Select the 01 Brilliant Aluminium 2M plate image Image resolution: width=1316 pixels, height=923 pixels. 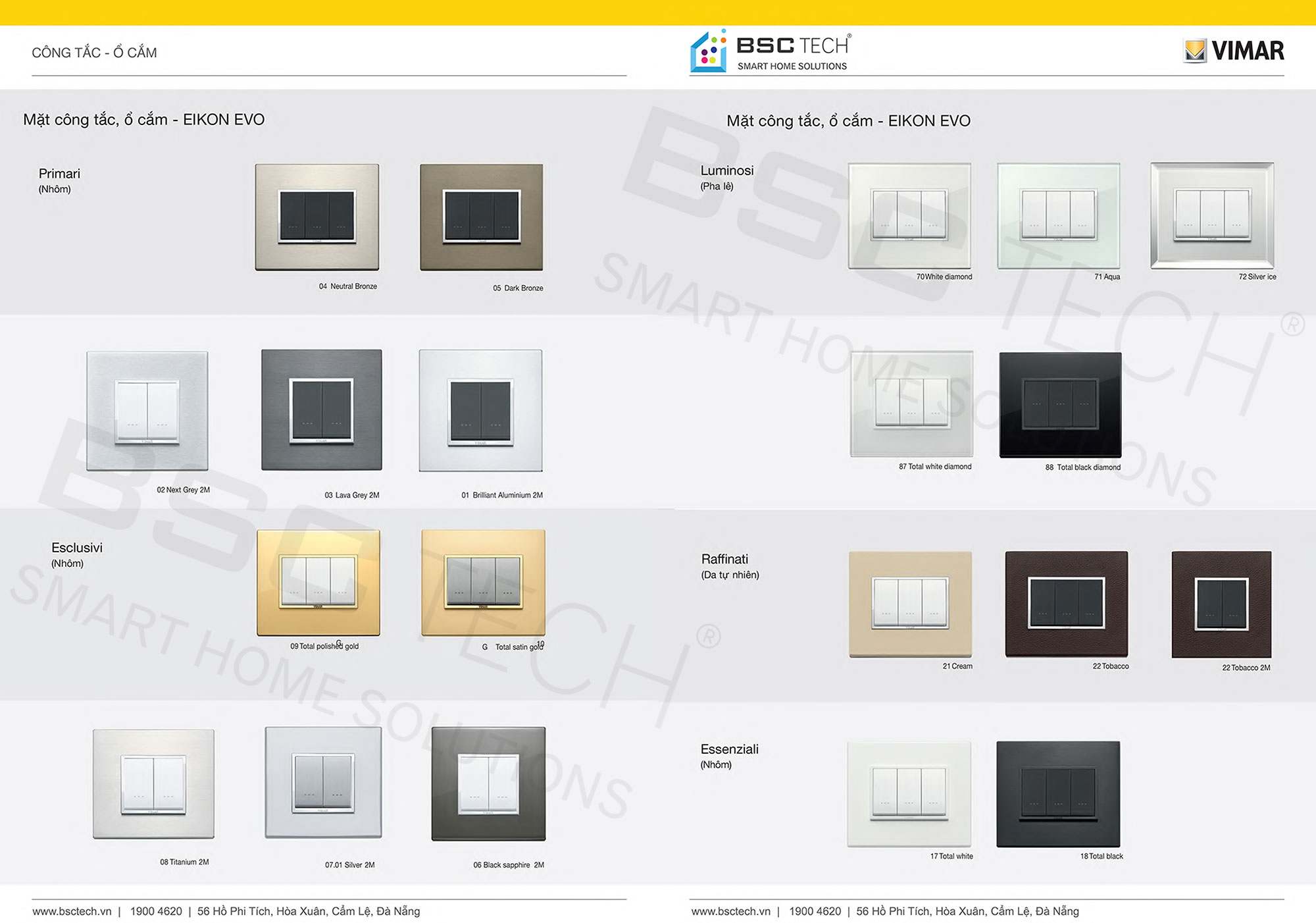pos(481,411)
